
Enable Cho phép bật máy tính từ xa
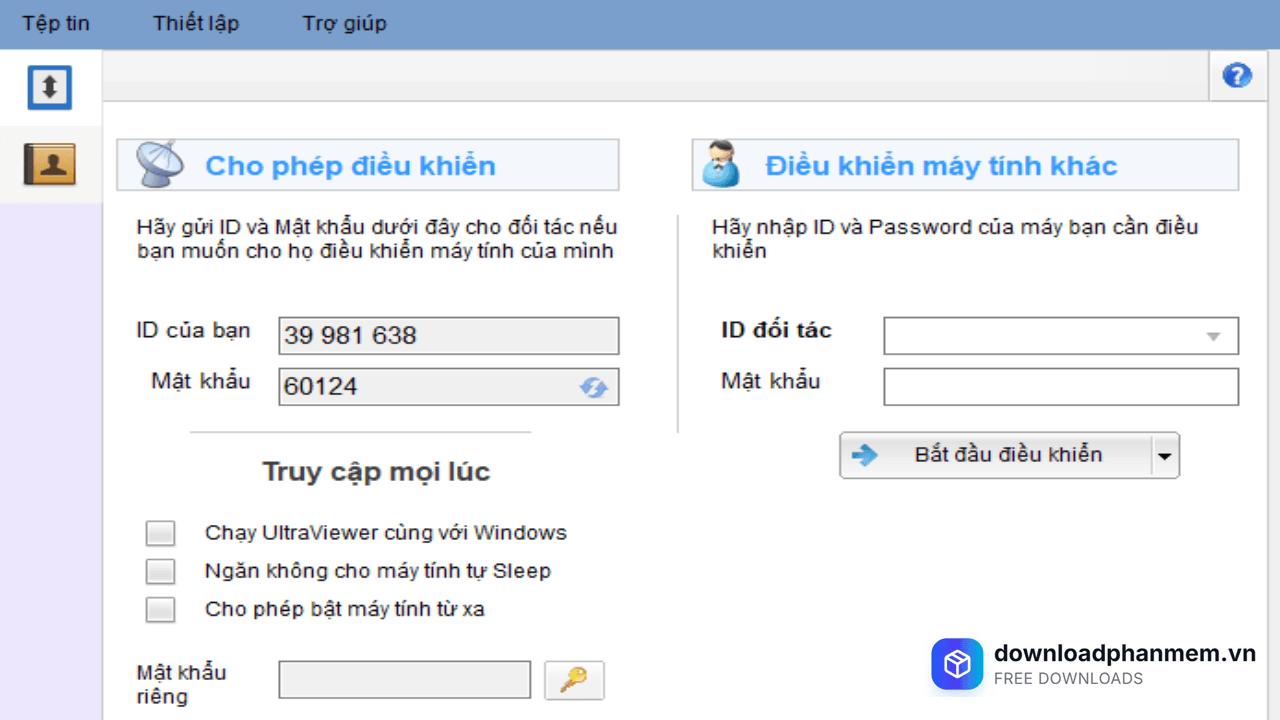click(x=160, y=609)
